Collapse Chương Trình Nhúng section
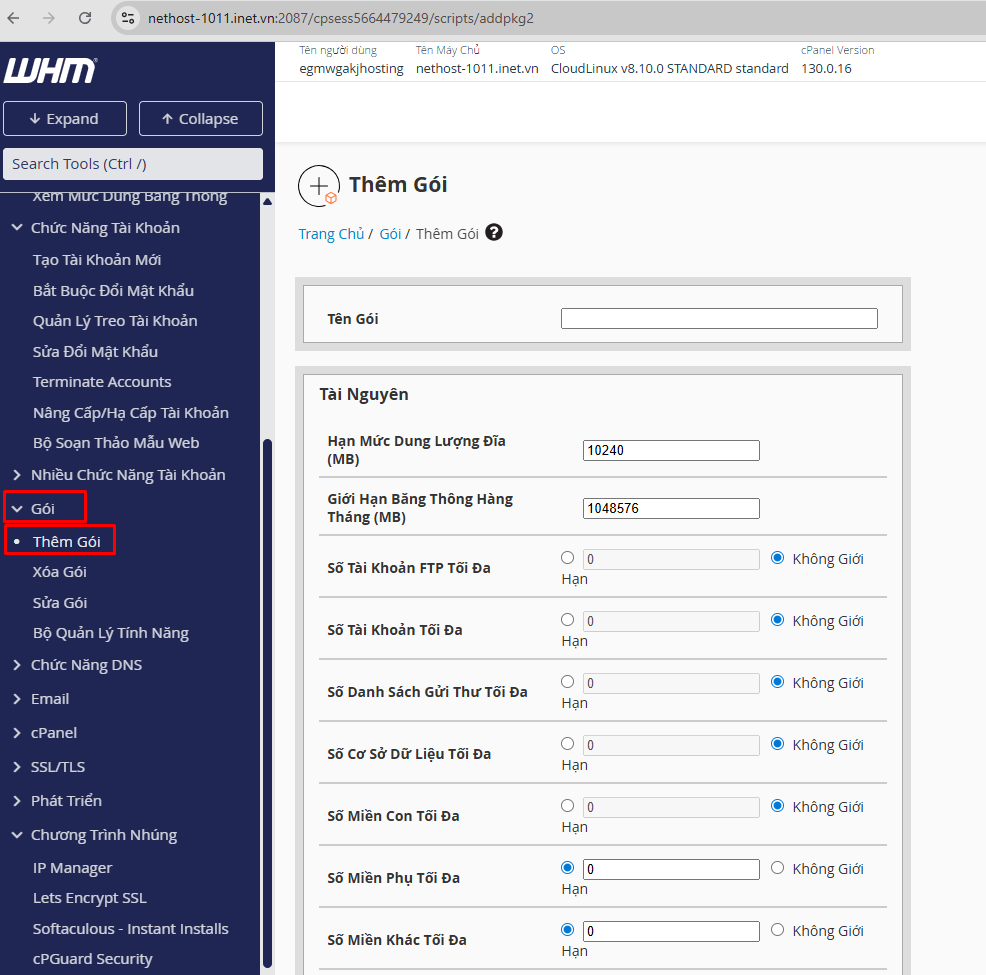 click(17, 835)
